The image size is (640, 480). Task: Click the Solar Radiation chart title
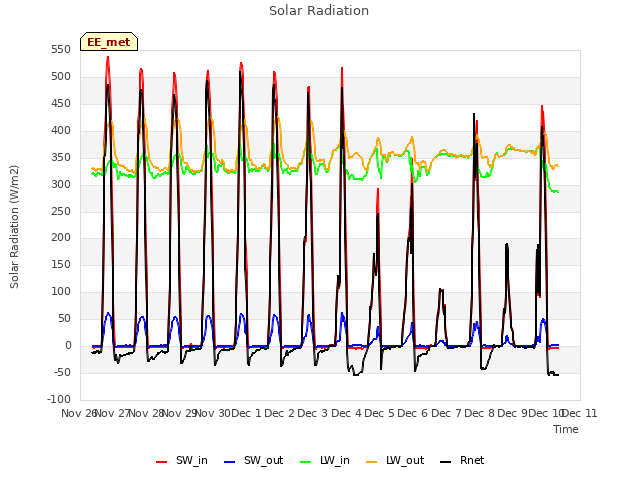pos(319,11)
